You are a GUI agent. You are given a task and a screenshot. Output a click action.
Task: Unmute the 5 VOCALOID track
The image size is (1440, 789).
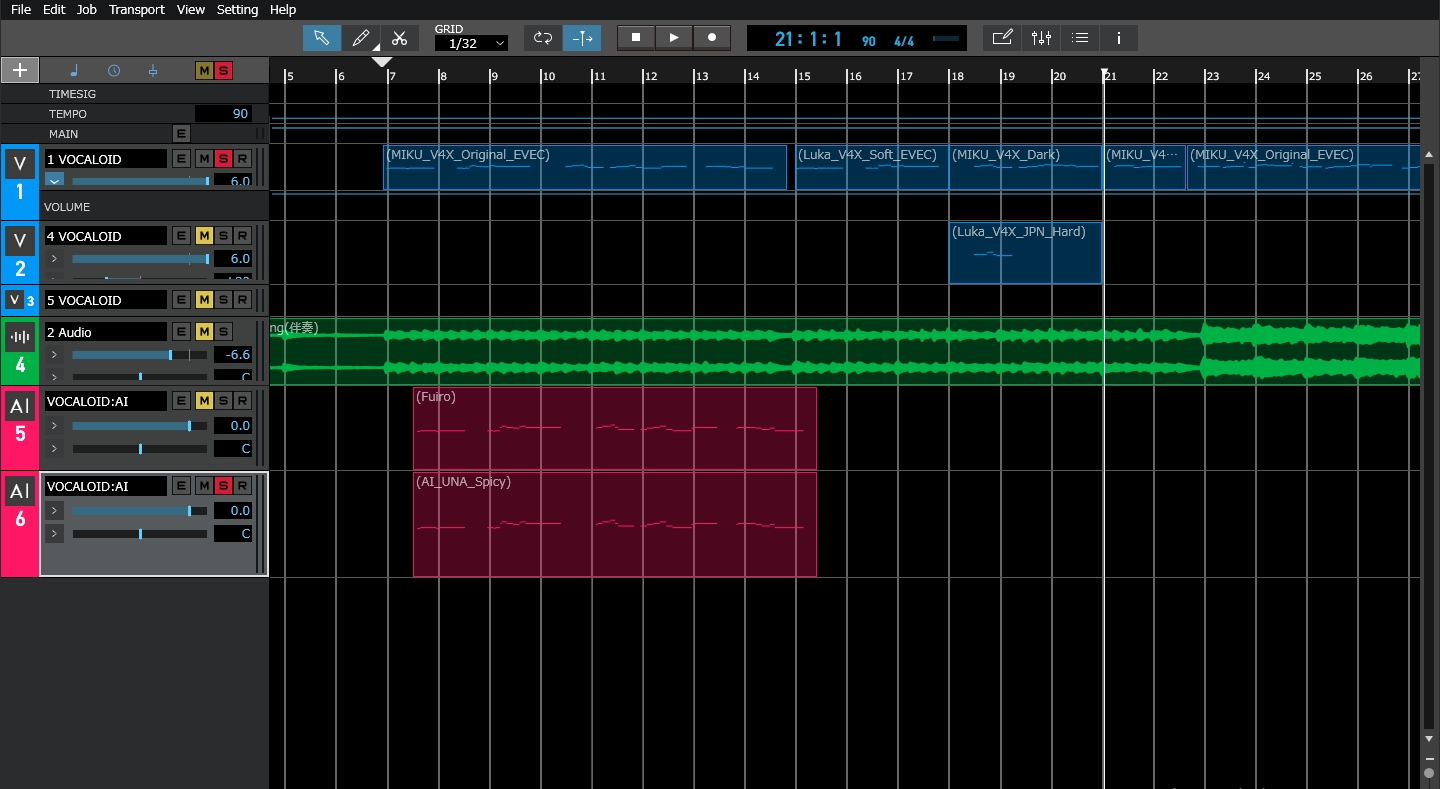(x=203, y=300)
